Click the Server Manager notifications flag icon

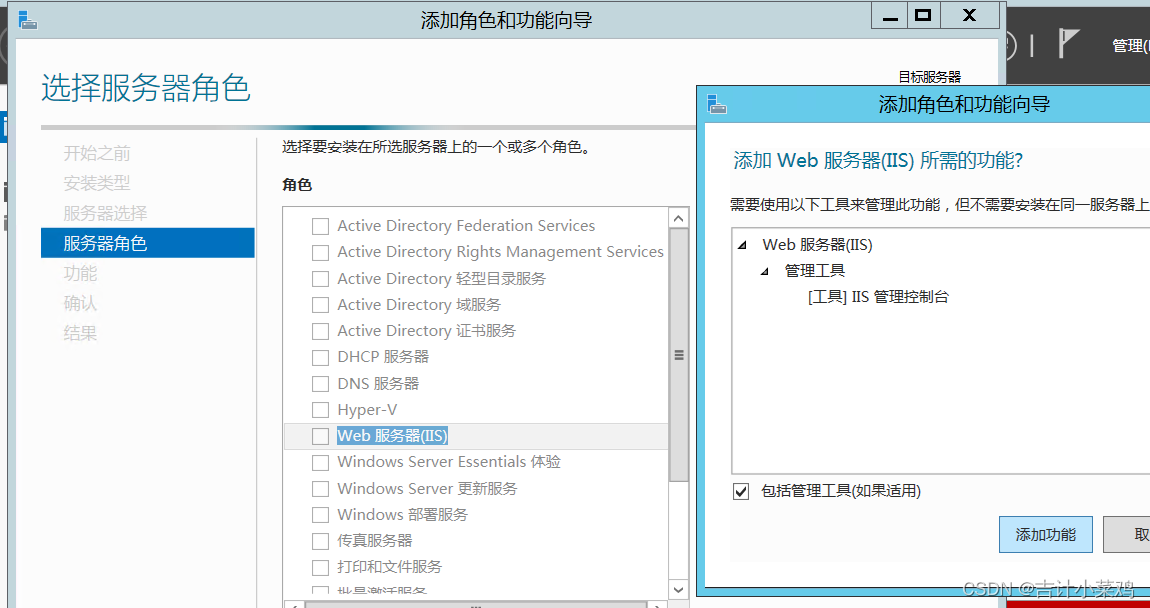click(1068, 43)
